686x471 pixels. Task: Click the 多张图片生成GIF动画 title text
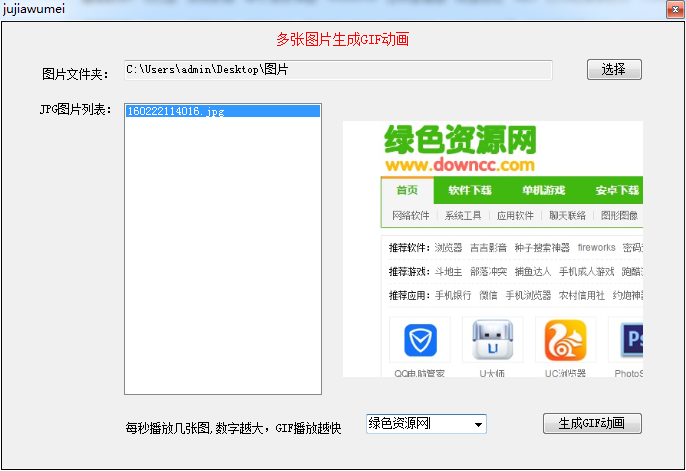coord(343,39)
